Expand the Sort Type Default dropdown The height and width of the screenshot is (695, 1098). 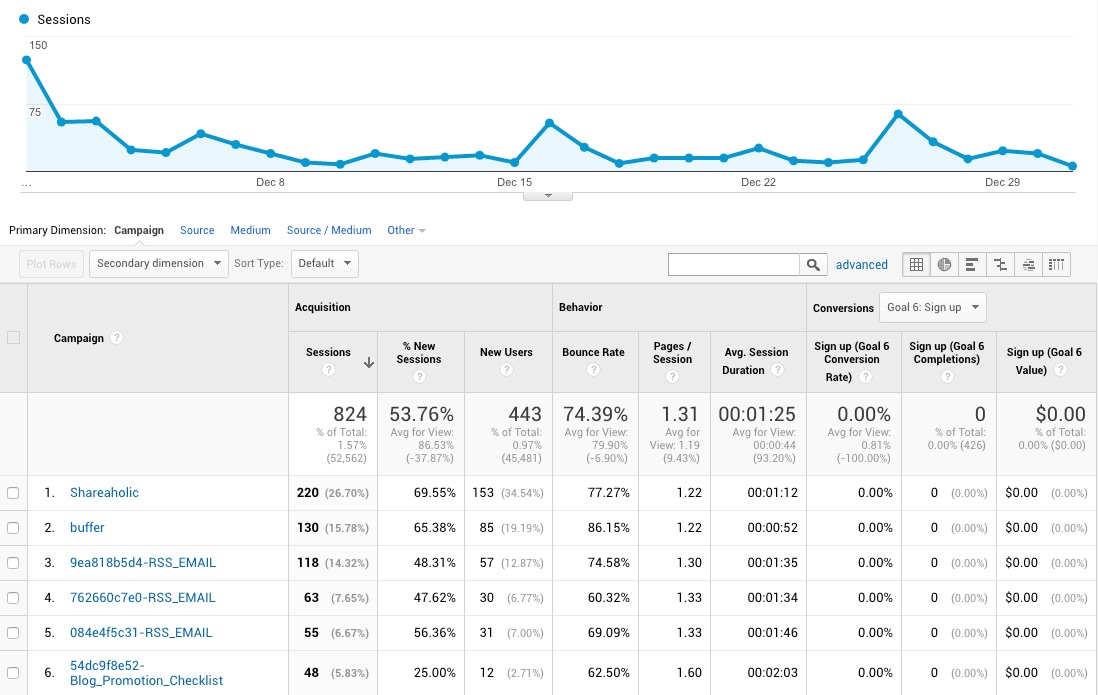coord(325,264)
